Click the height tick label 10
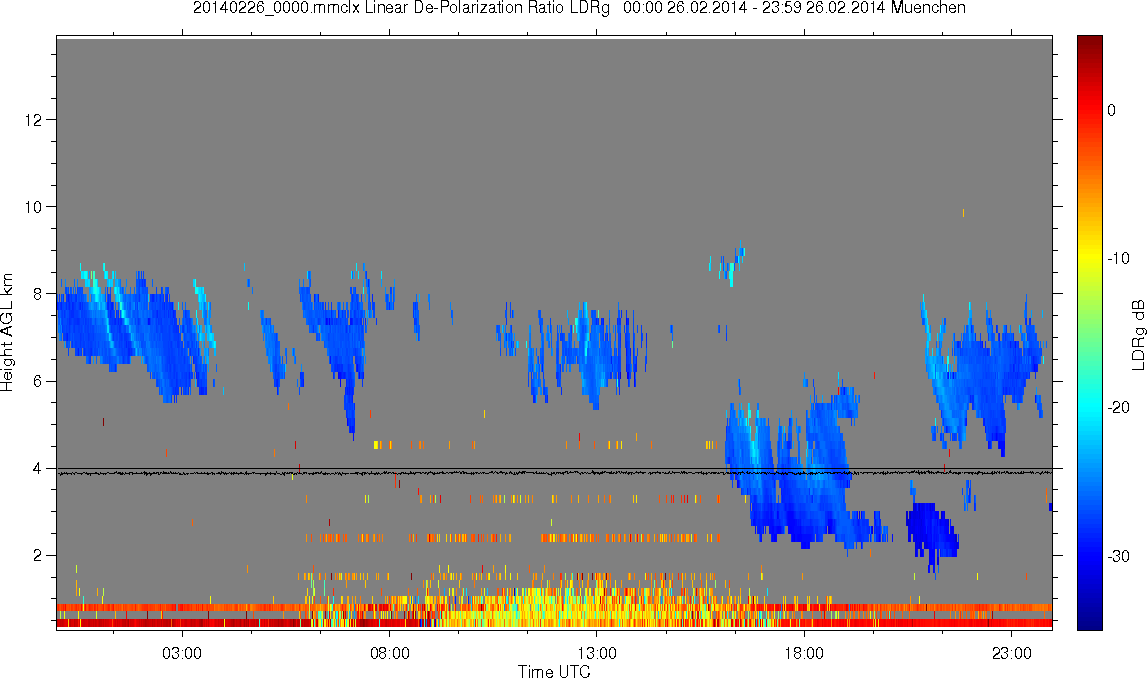 [33, 207]
